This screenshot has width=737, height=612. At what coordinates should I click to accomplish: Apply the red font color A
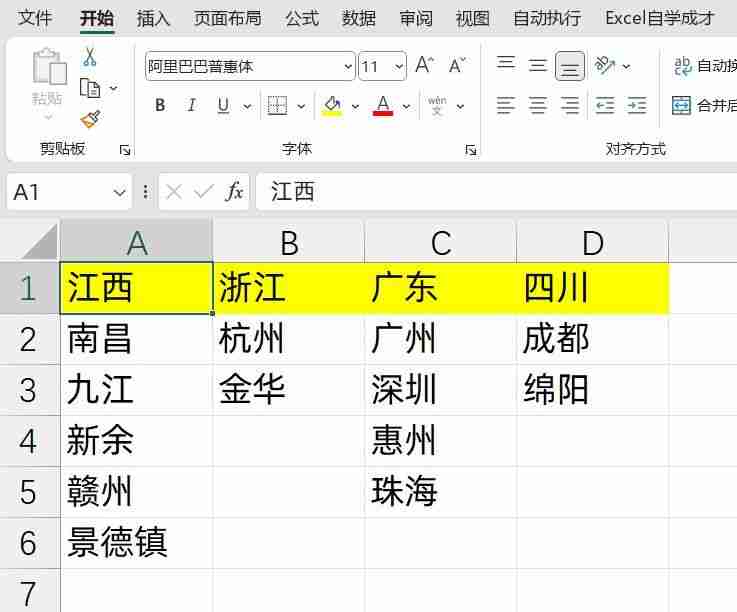tap(383, 106)
